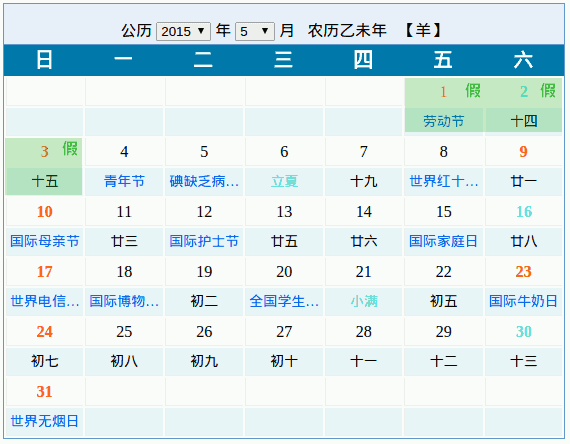This screenshot has width=570, height=444.
Task: Open the year dropdown showing 2015
Action: coord(183,31)
